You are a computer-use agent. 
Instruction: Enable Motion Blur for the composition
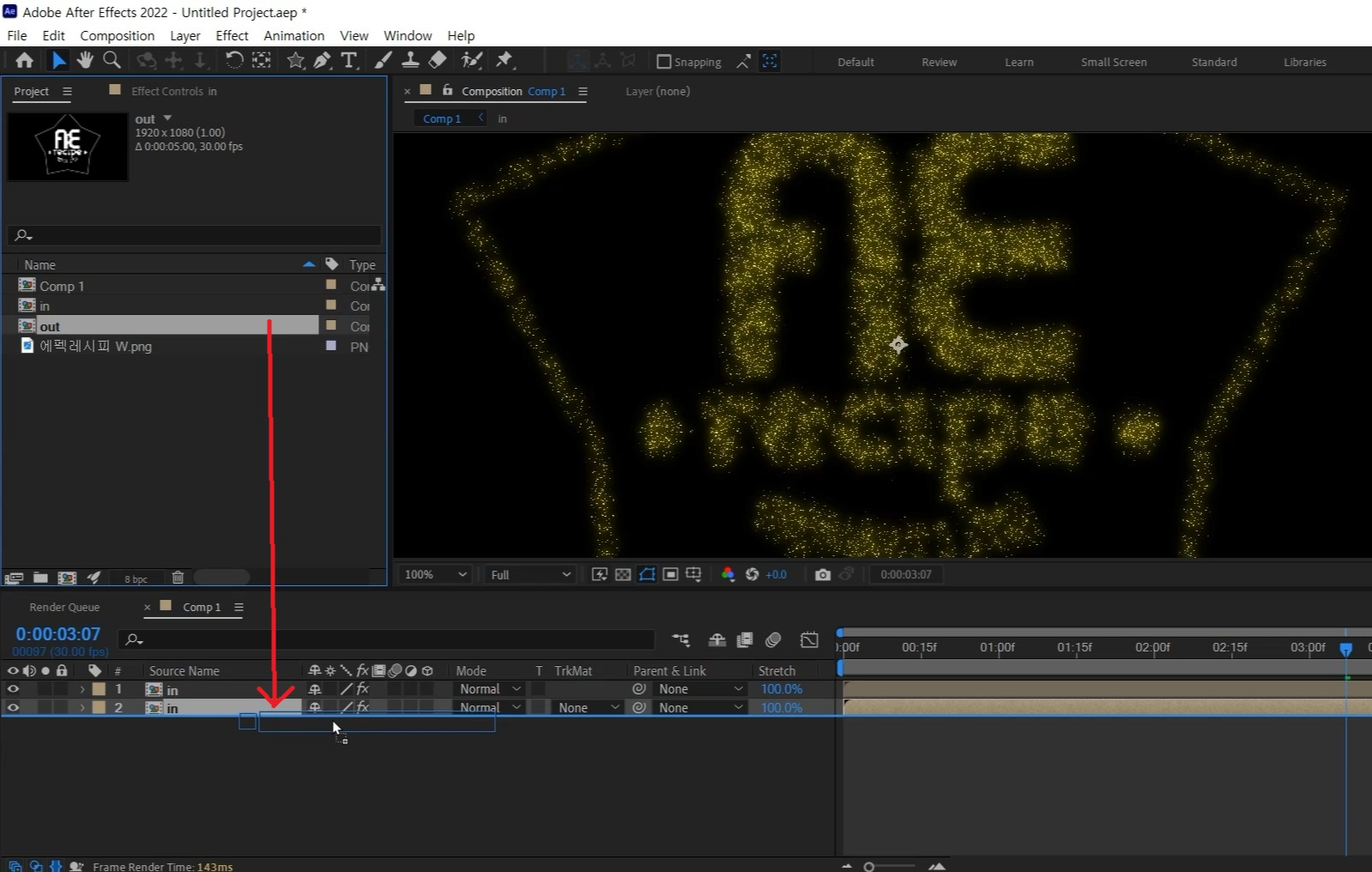click(773, 639)
